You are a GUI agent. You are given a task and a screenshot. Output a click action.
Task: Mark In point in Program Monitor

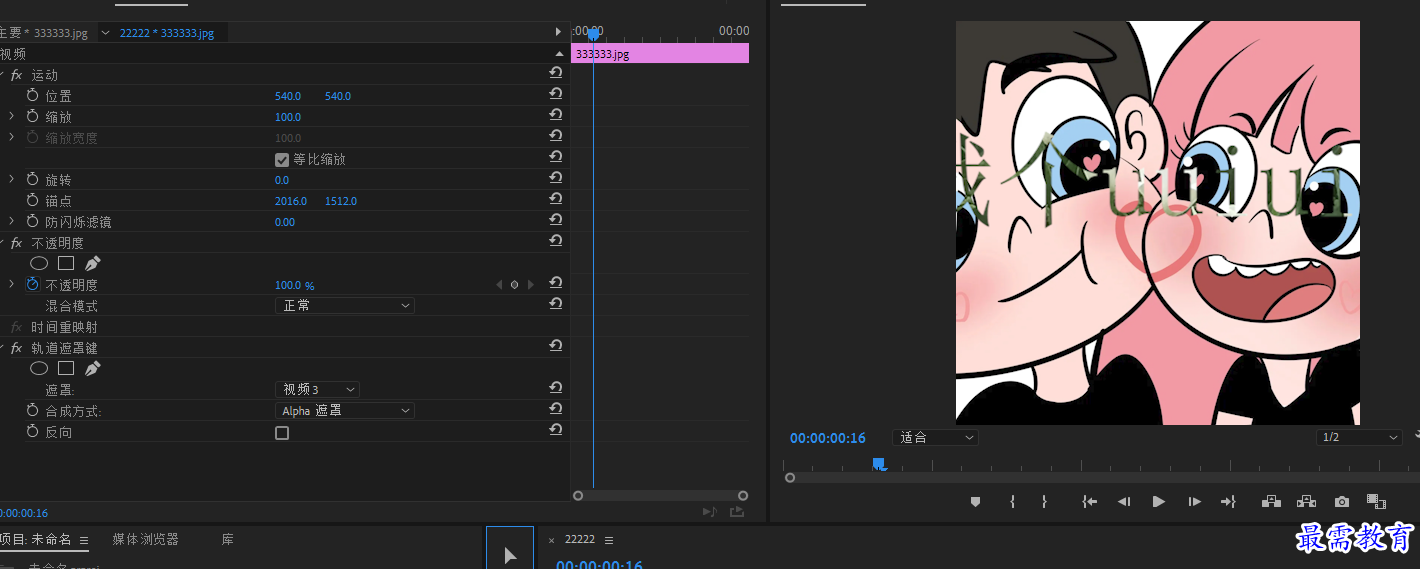click(x=1013, y=502)
